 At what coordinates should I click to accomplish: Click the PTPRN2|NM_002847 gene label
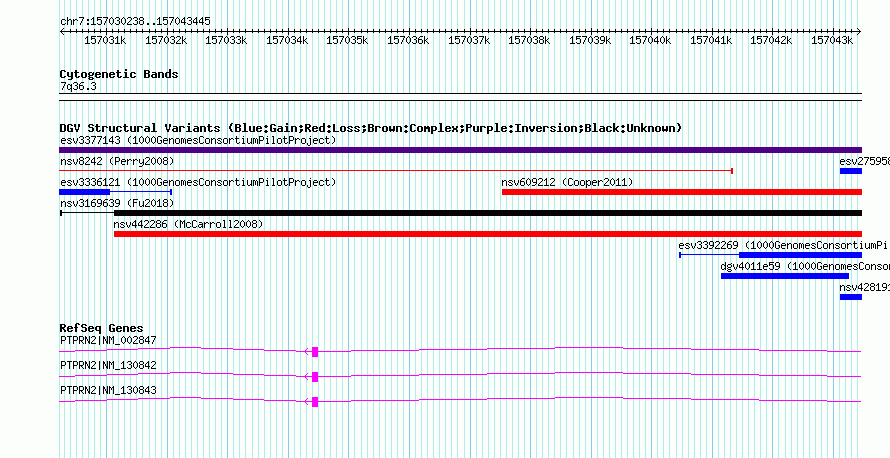click(108, 341)
